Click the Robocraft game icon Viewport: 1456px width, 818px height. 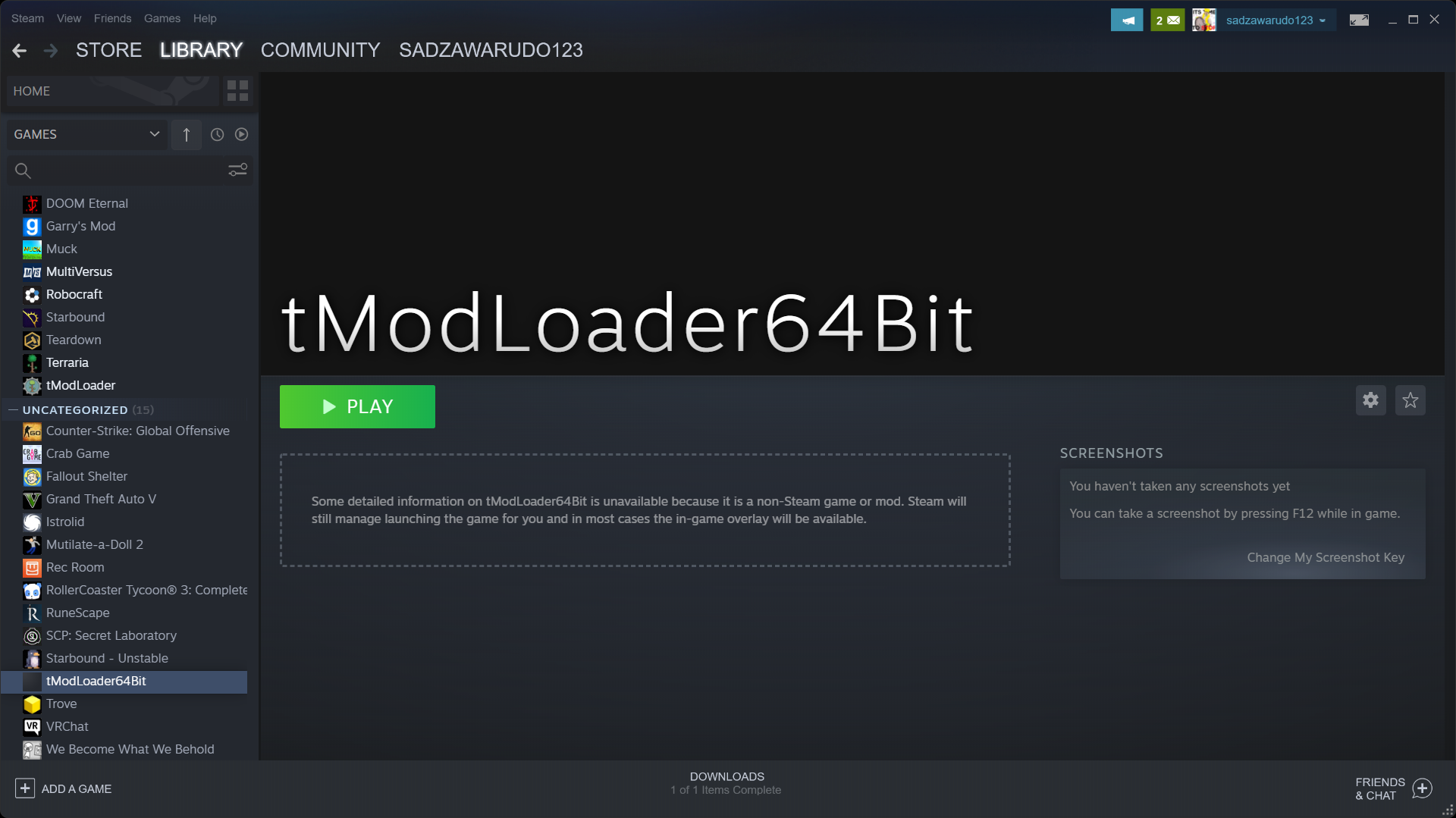coord(32,295)
